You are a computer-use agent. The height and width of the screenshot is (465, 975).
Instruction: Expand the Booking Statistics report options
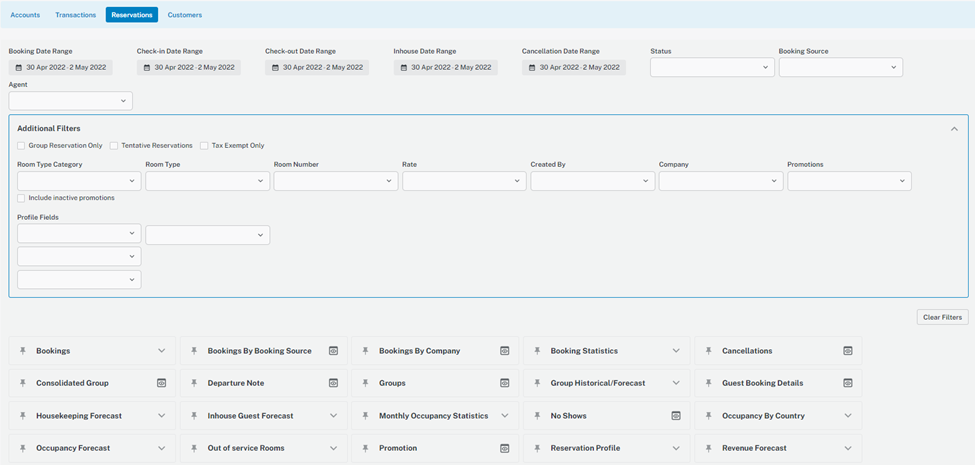[x=676, y=351]
